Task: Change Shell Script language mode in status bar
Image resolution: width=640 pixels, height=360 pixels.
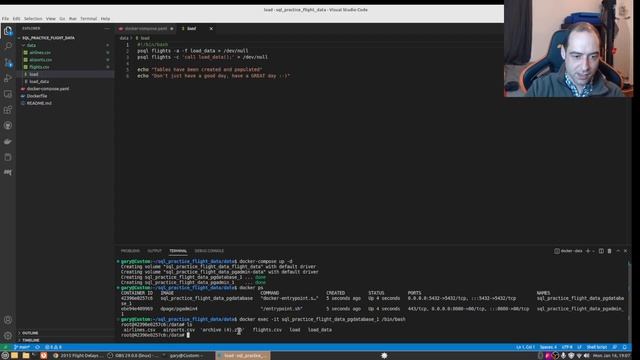Action: click(597, 347)
